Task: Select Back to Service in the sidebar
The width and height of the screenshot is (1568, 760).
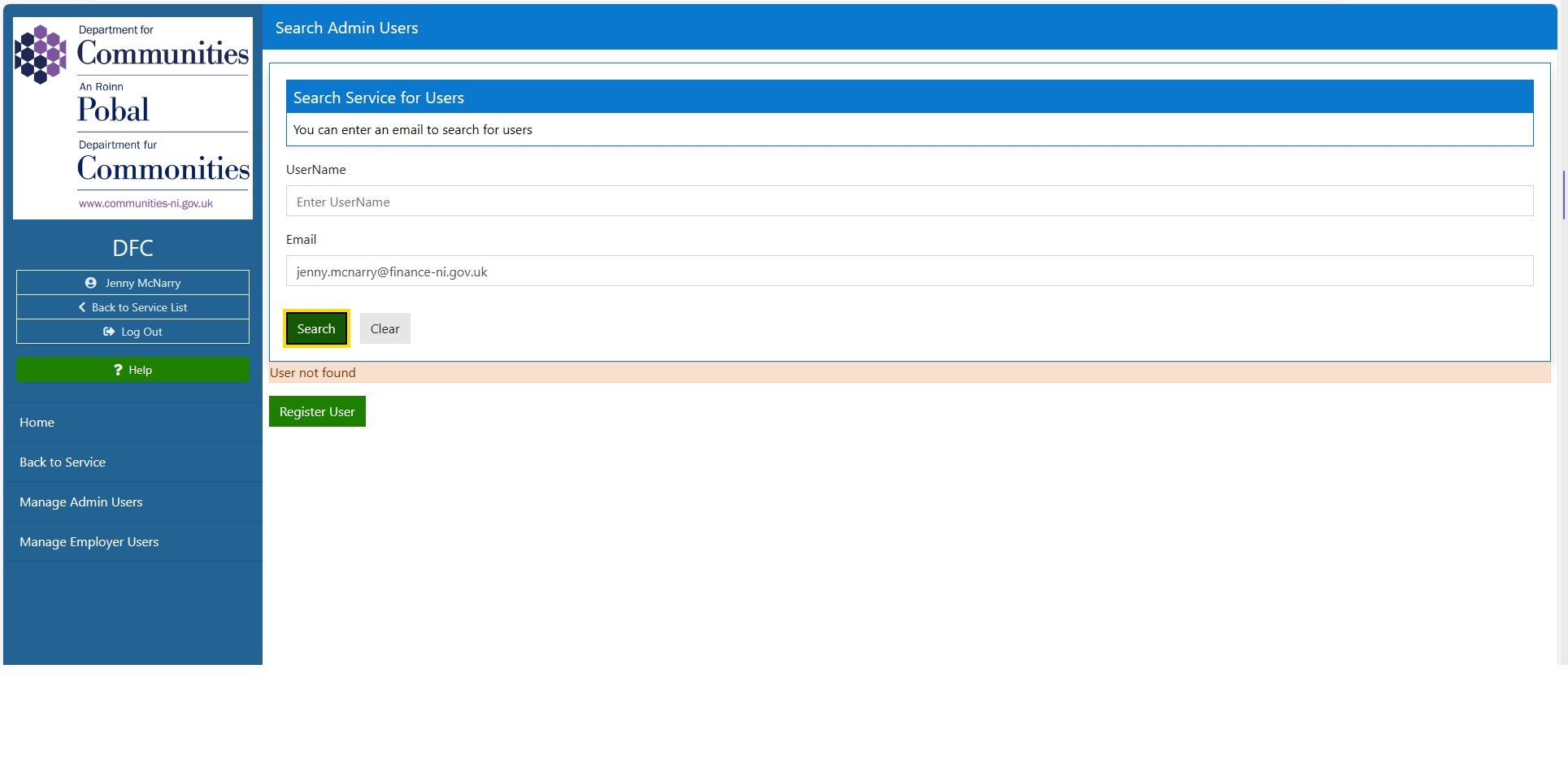Action: [x=63, y=463]
